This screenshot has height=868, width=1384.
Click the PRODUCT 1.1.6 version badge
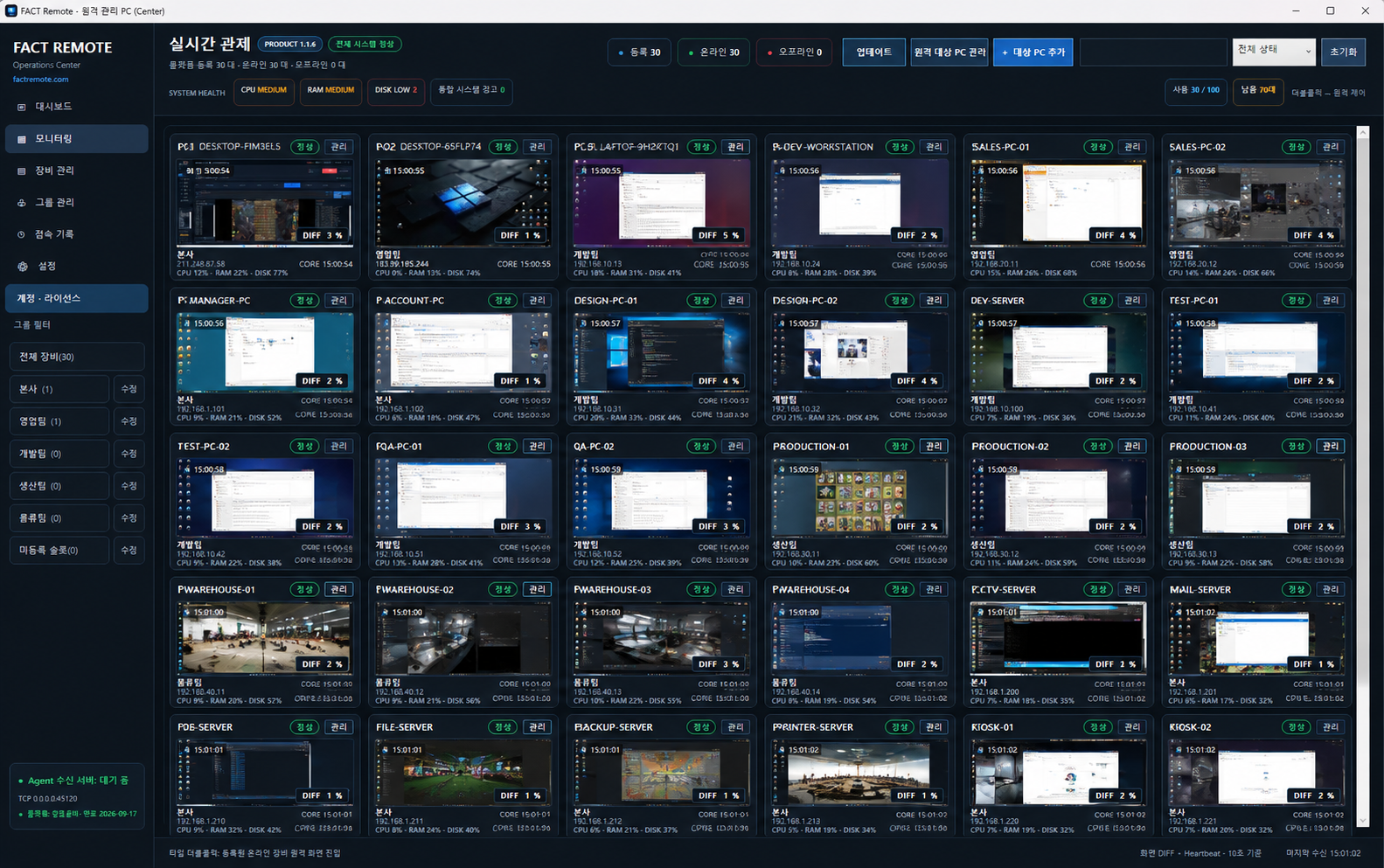click(289, 45)
